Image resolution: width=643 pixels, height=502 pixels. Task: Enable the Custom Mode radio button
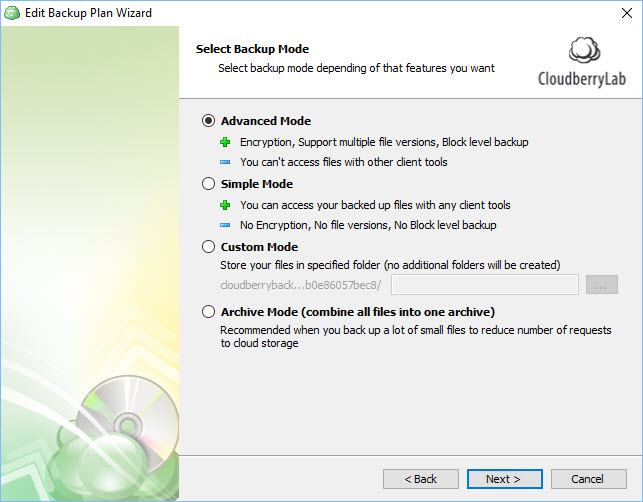point(208,247)
